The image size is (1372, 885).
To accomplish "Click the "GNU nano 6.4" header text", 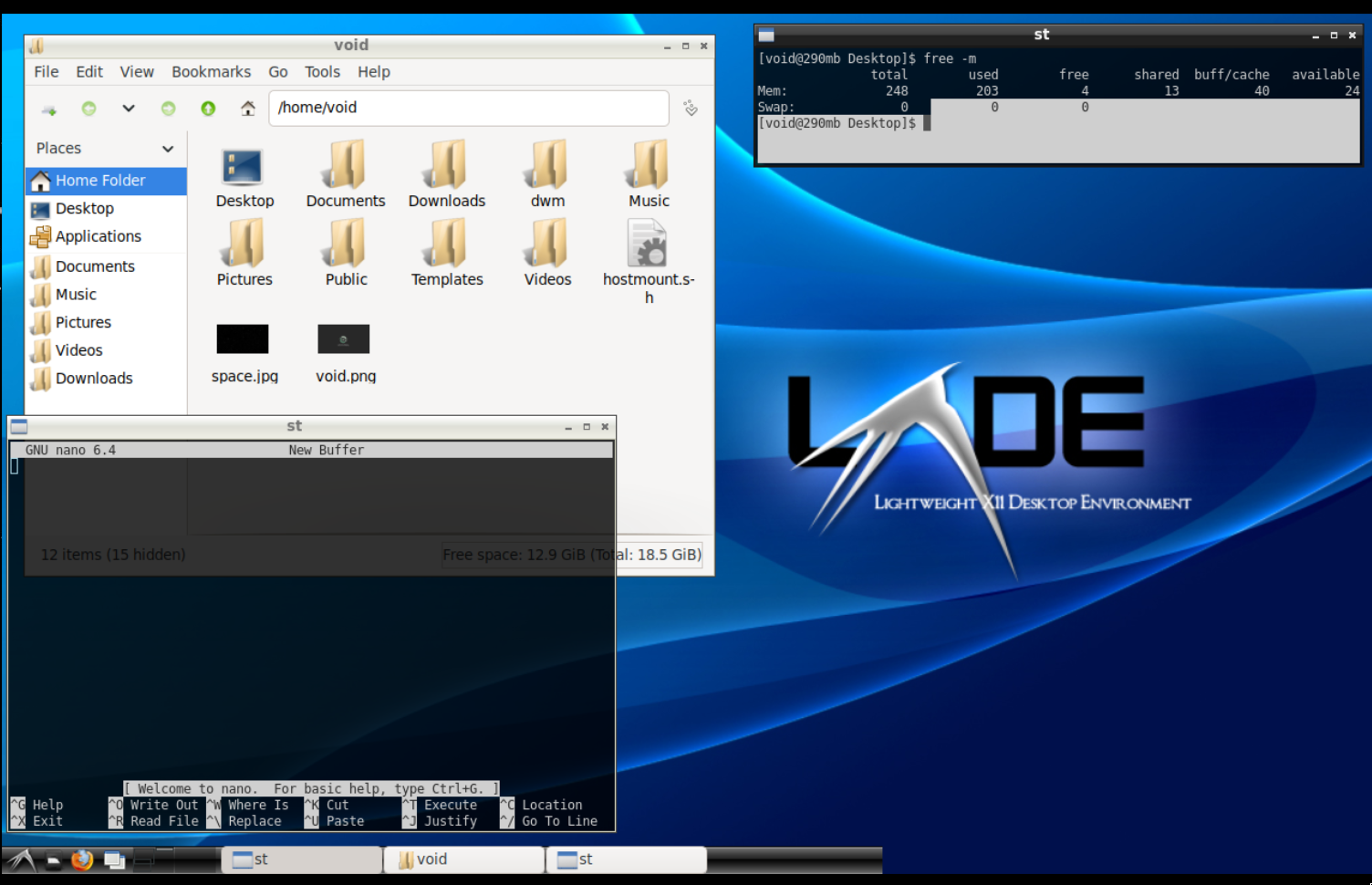I will point(70,450).
